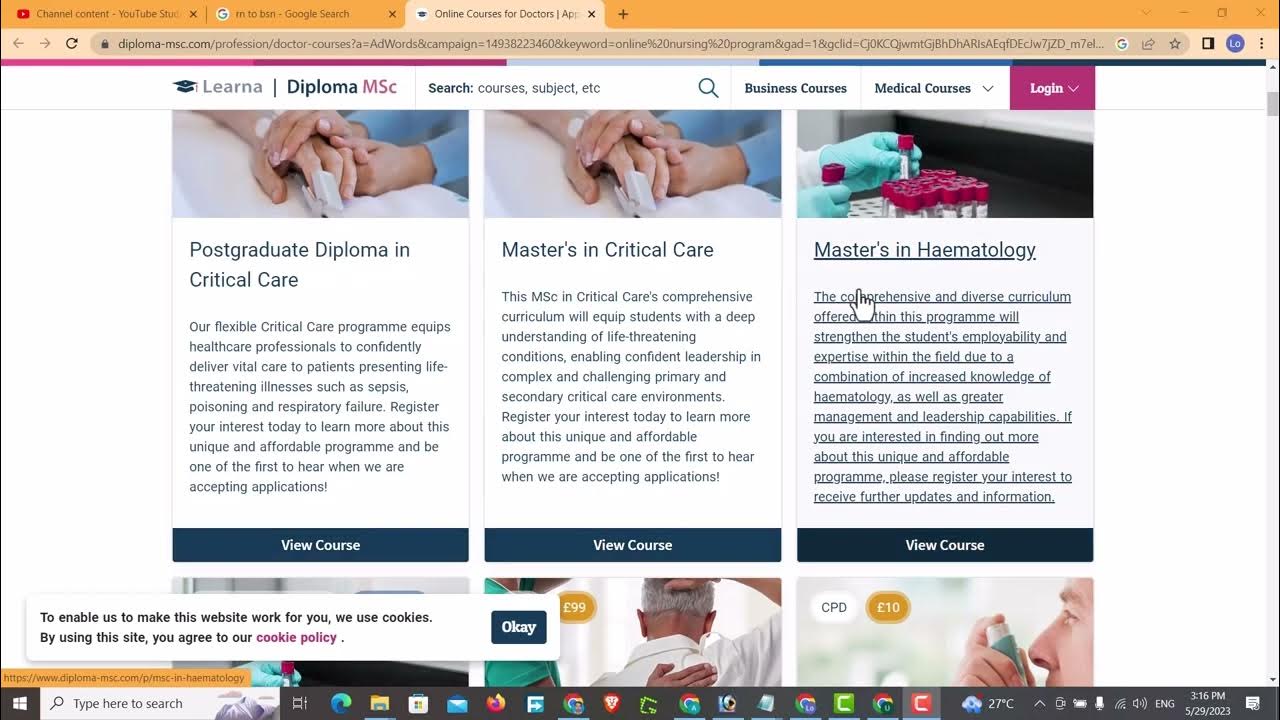Open Microsoft Store from the taskbar
This screenshot has width=1280, height=720.
click(x=418, y=703)
